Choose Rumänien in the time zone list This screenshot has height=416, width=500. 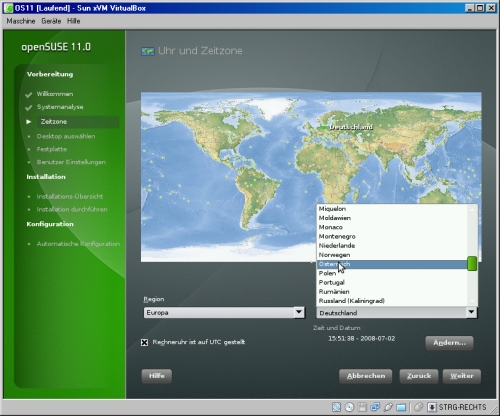(392, 292)
